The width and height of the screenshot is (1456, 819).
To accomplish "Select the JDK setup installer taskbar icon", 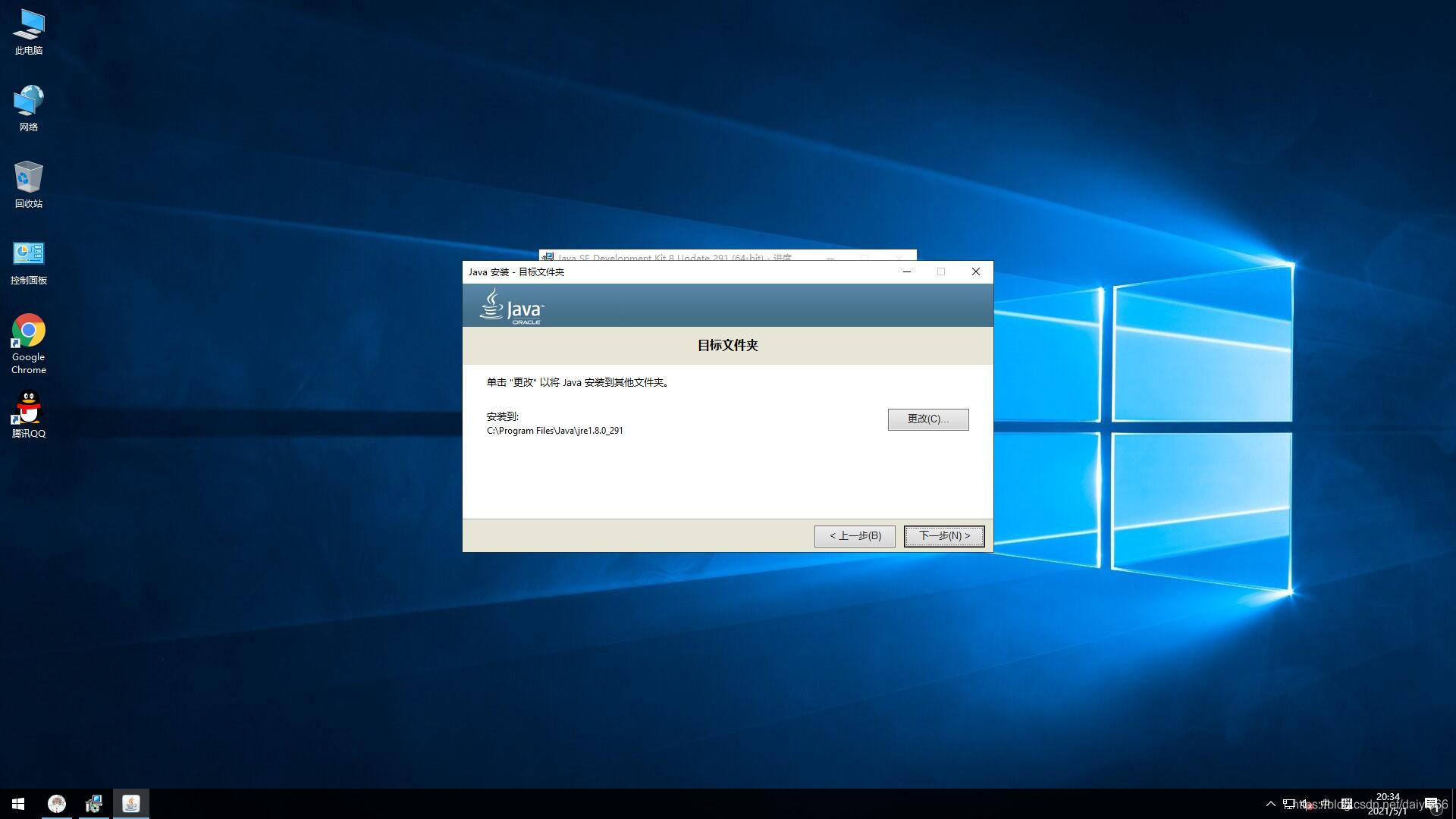I will coord(93,804).
